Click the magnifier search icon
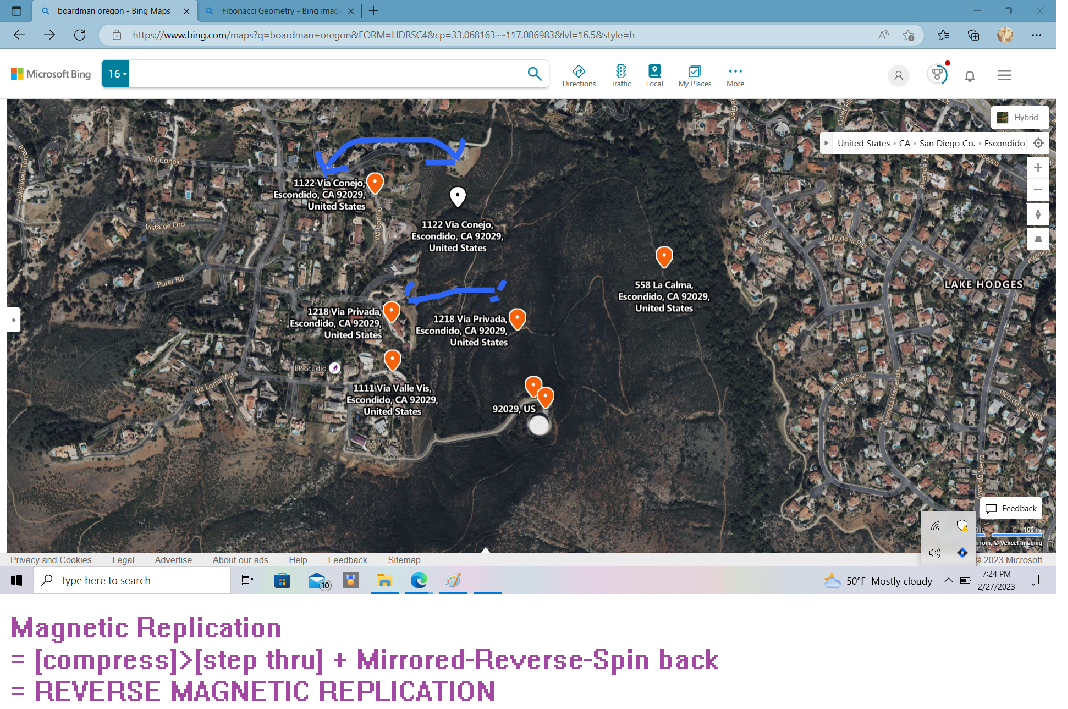 coord(535,74)
